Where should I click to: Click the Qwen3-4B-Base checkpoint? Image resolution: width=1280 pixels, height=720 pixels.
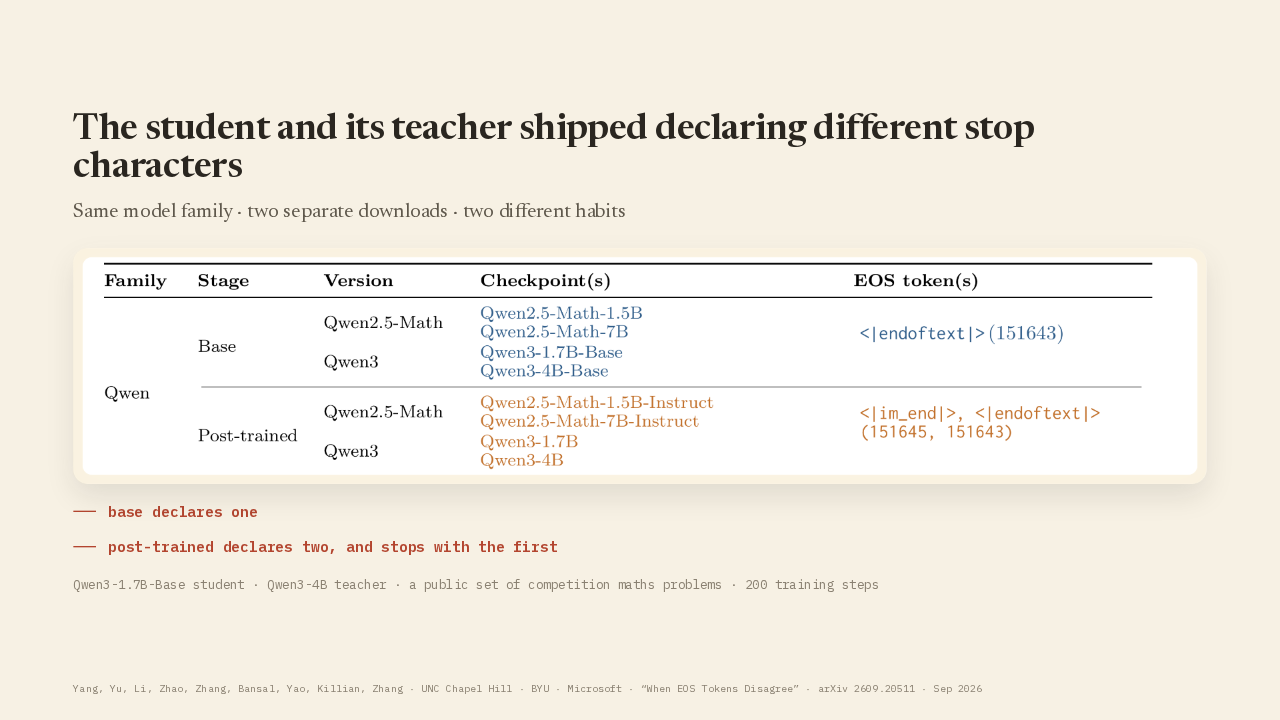544,371
